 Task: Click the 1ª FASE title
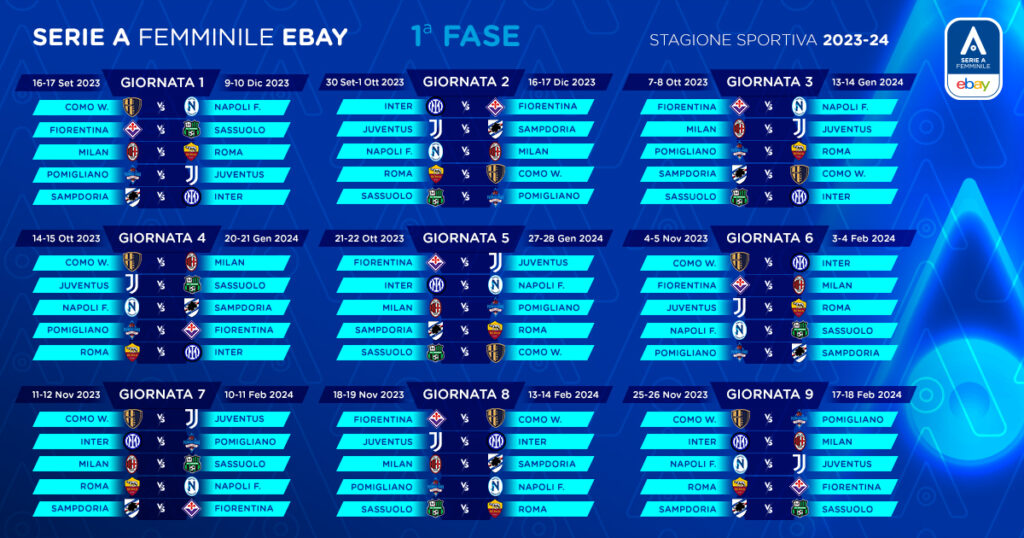465,37
